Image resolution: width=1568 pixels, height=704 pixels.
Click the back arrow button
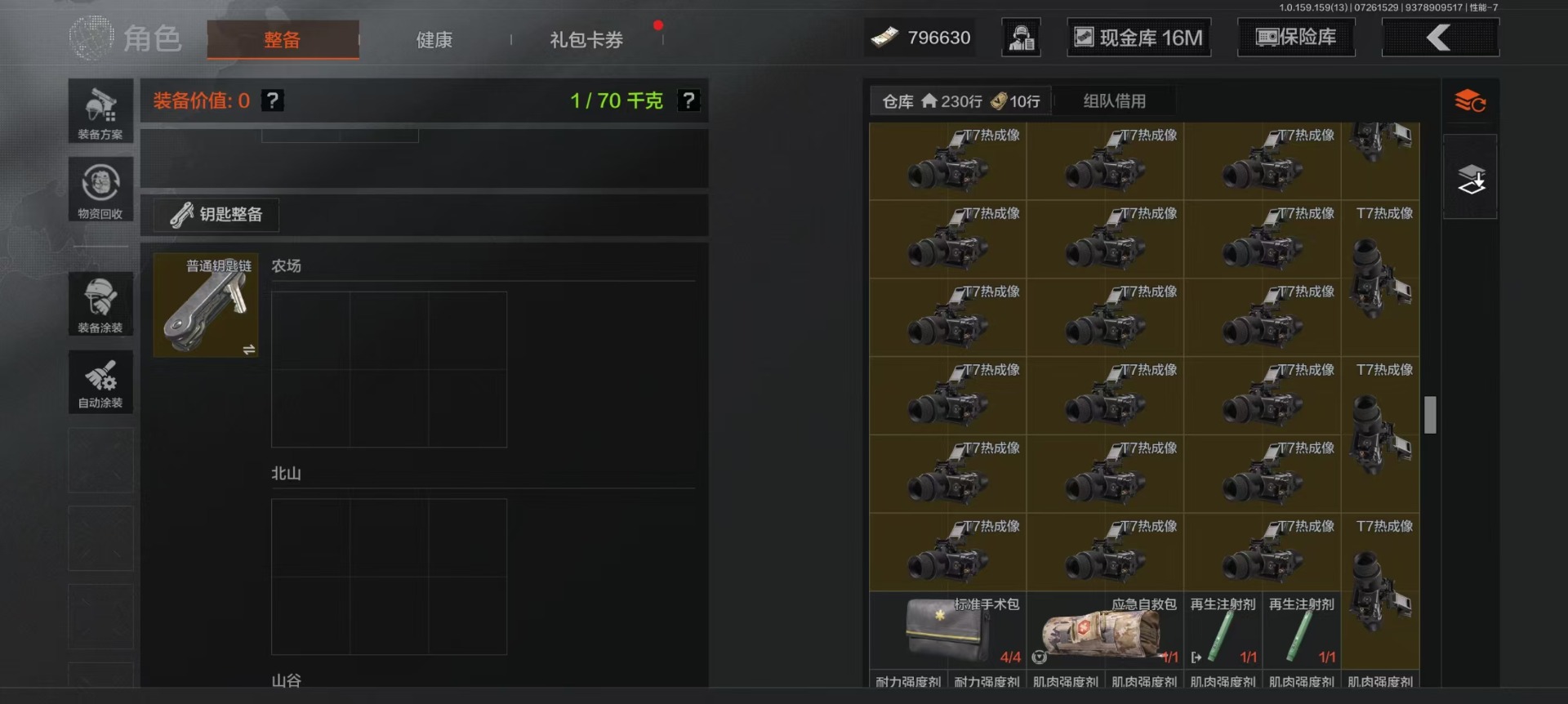(x=1440, y=38)
